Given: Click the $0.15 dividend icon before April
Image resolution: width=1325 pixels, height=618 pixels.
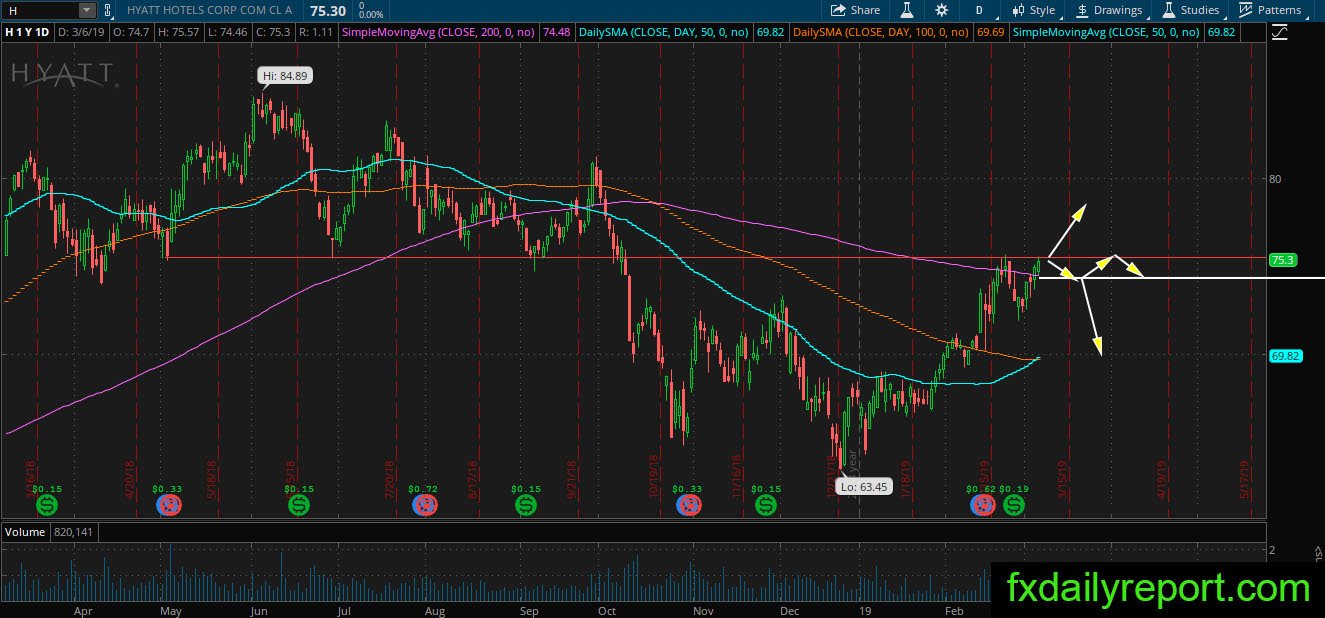Looking at the screenshot, I should tap(46, 505).
